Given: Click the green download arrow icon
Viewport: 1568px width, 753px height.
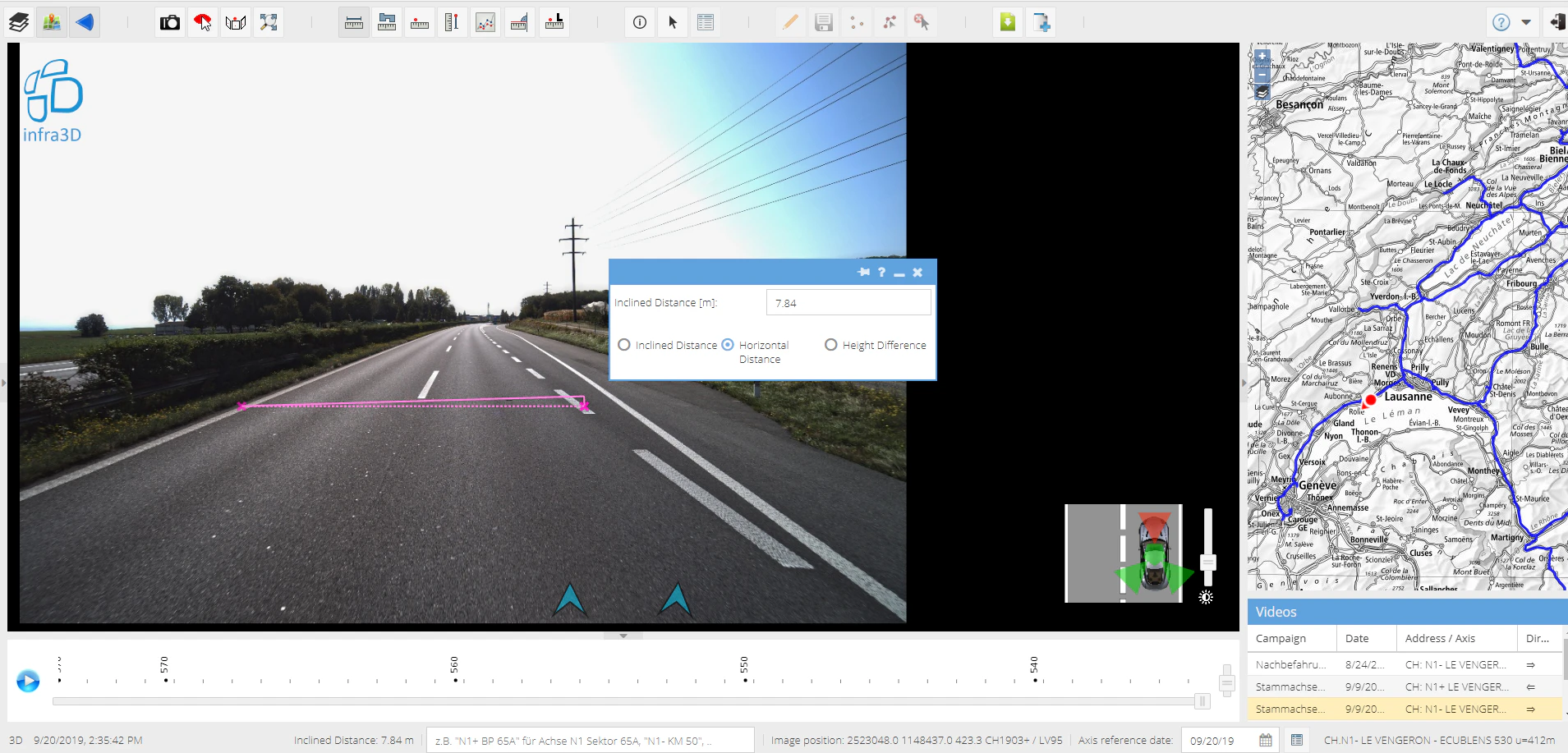Looking at the screenshot, I should pyautogui.click(x=1008, y=22).
